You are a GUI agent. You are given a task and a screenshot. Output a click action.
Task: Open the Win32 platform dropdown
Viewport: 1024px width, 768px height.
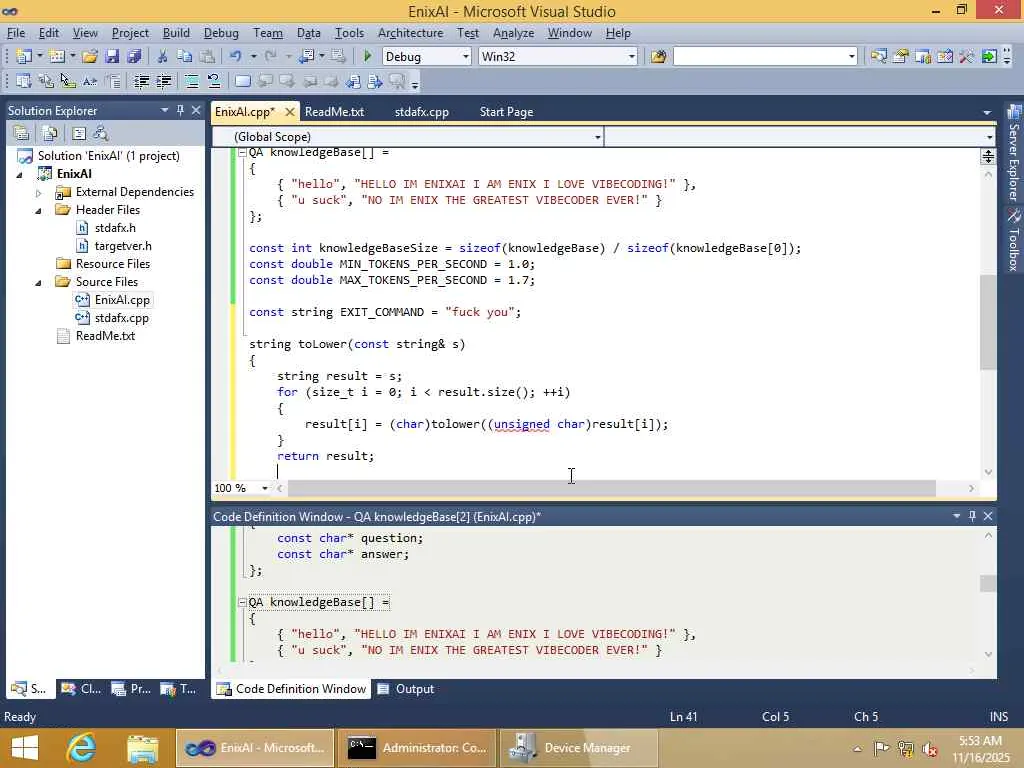click(632, 57)
